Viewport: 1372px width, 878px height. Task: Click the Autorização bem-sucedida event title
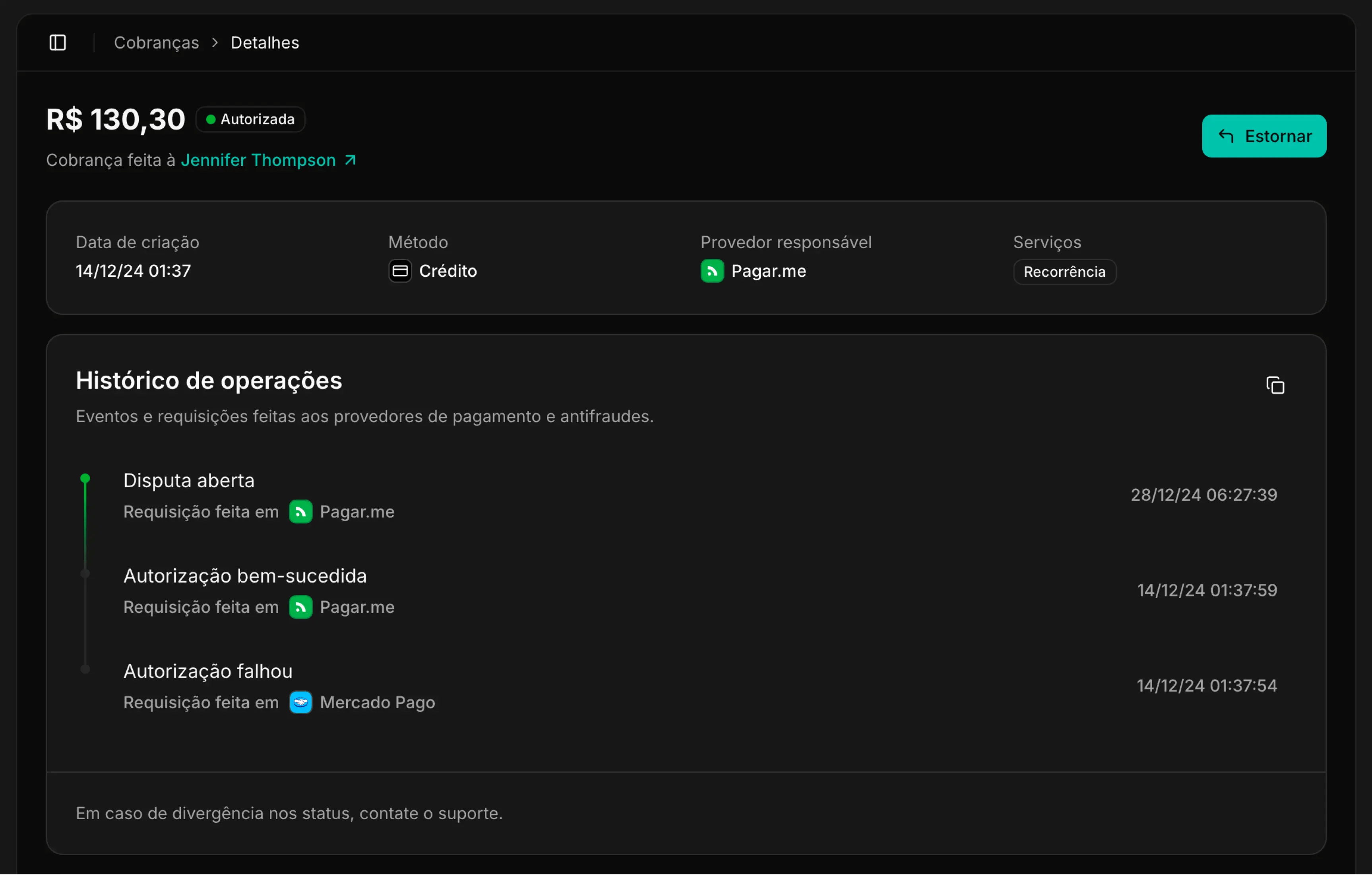click(245, 576)
